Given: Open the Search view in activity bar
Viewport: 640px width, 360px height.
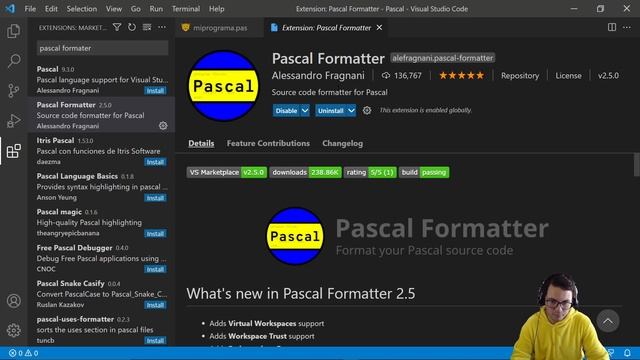Looking at the screenshot, I should point(13,61).
